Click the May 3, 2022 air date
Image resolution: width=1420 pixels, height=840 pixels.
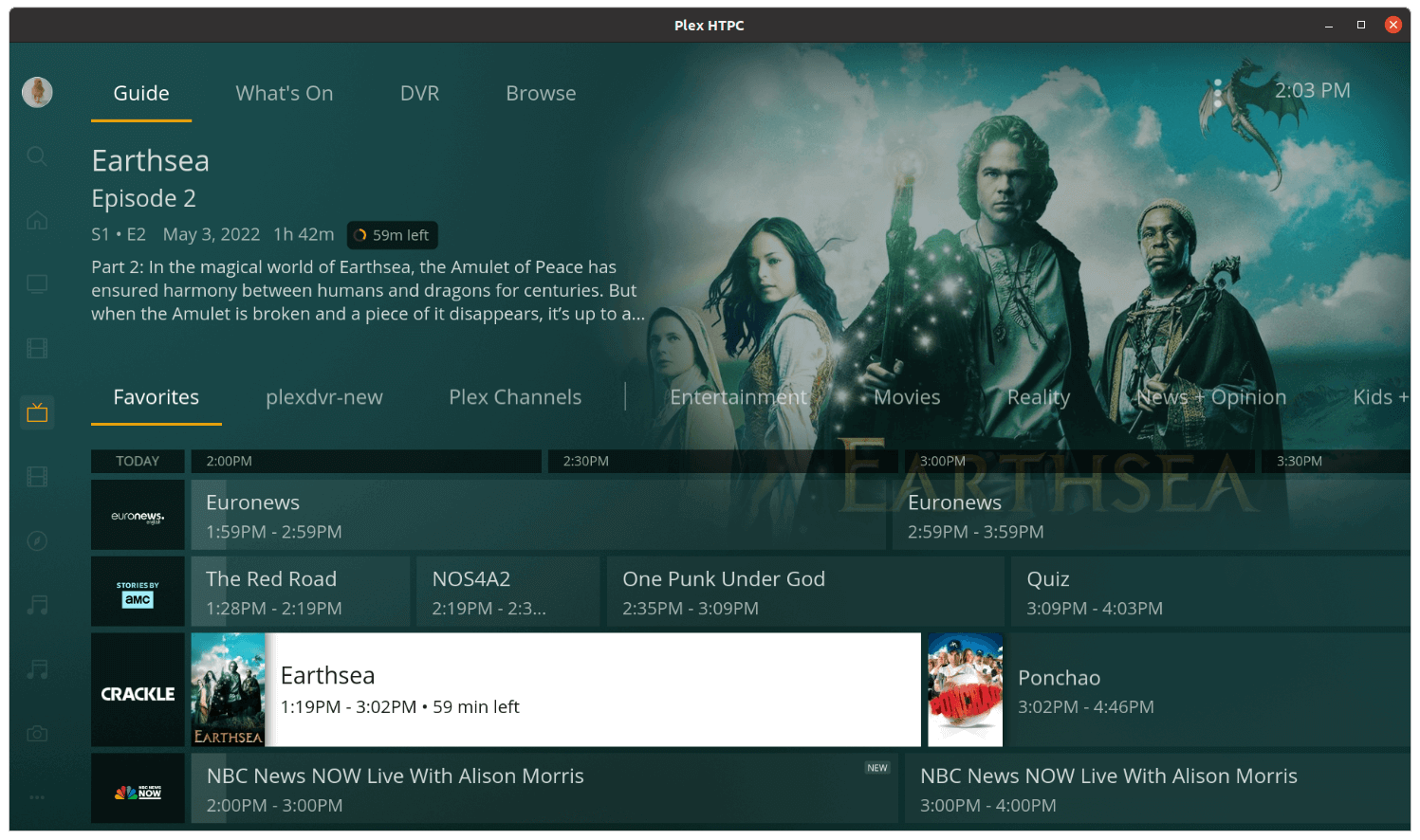[x=212, y=234]
